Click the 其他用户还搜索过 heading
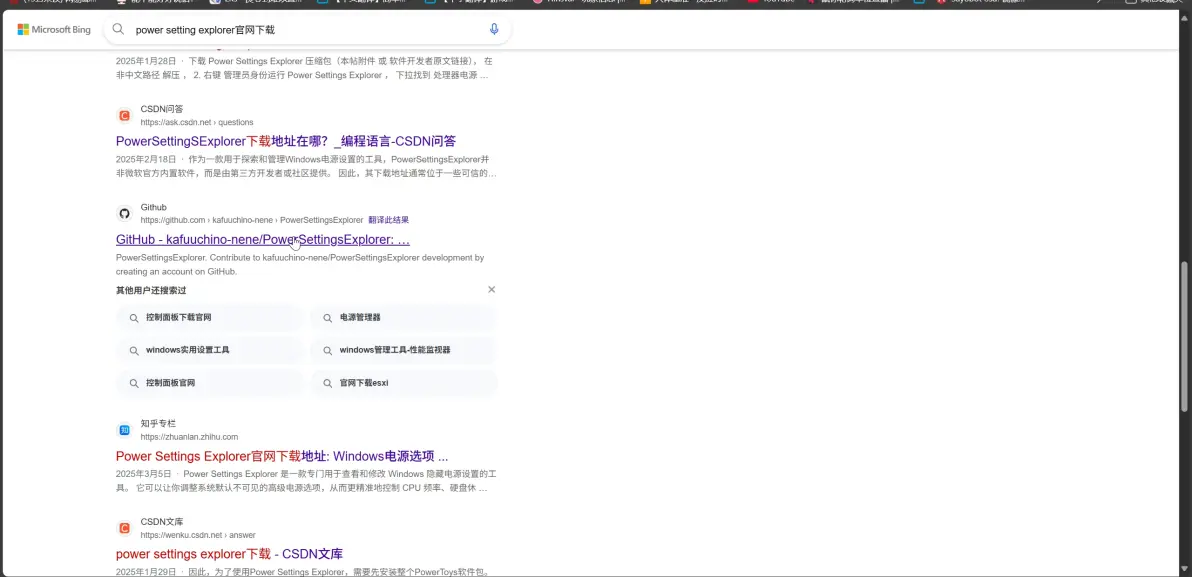Screen dimensions: 1192x577 click(x=151, y=290)
